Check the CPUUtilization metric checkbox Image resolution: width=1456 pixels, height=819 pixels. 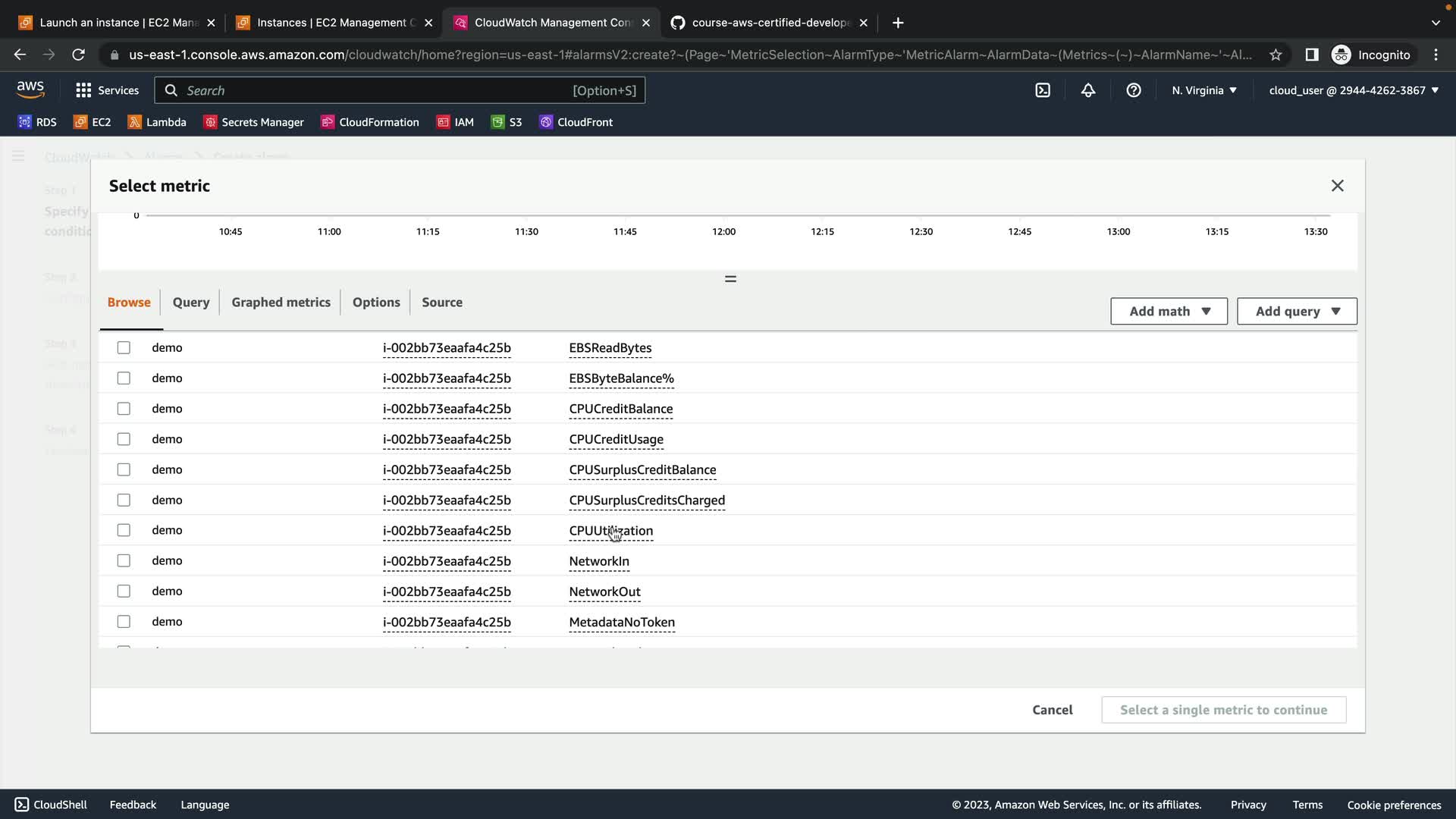(x=124, y=530)
